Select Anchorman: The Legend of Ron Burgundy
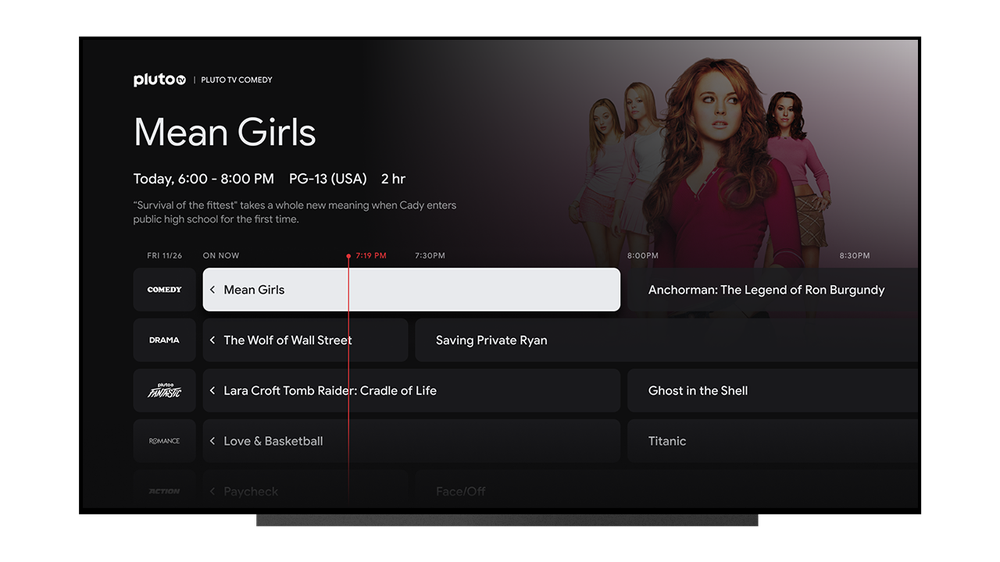1000x562 pixels. click(x=766, y=290)
